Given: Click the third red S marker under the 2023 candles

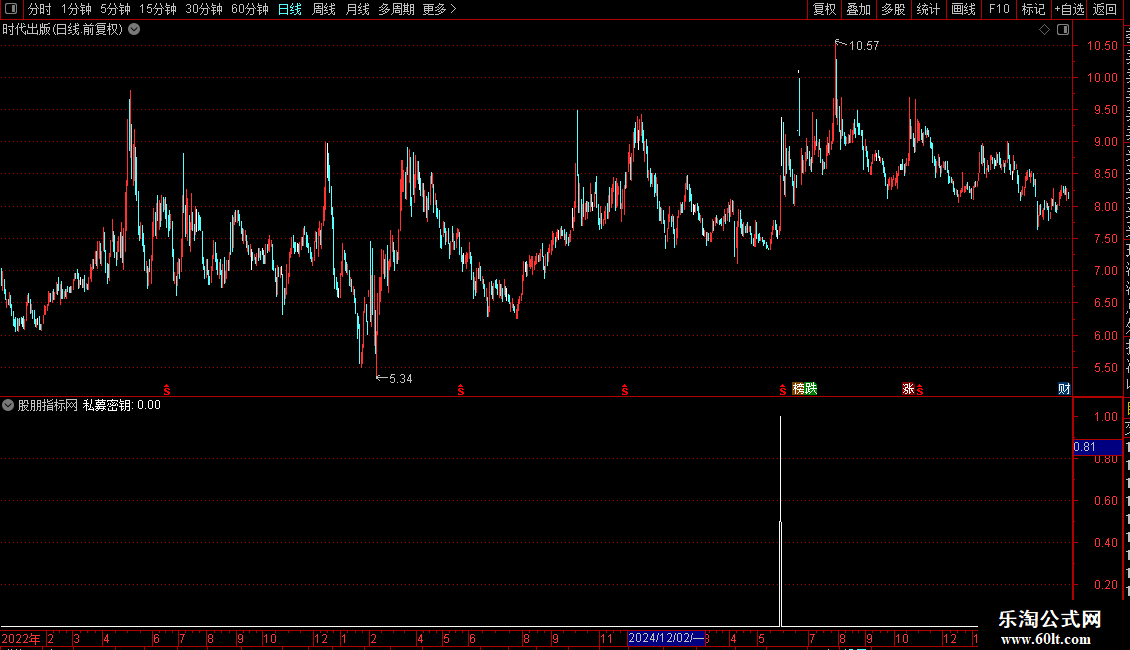Looking at the screenshot, I should (625, 390).
